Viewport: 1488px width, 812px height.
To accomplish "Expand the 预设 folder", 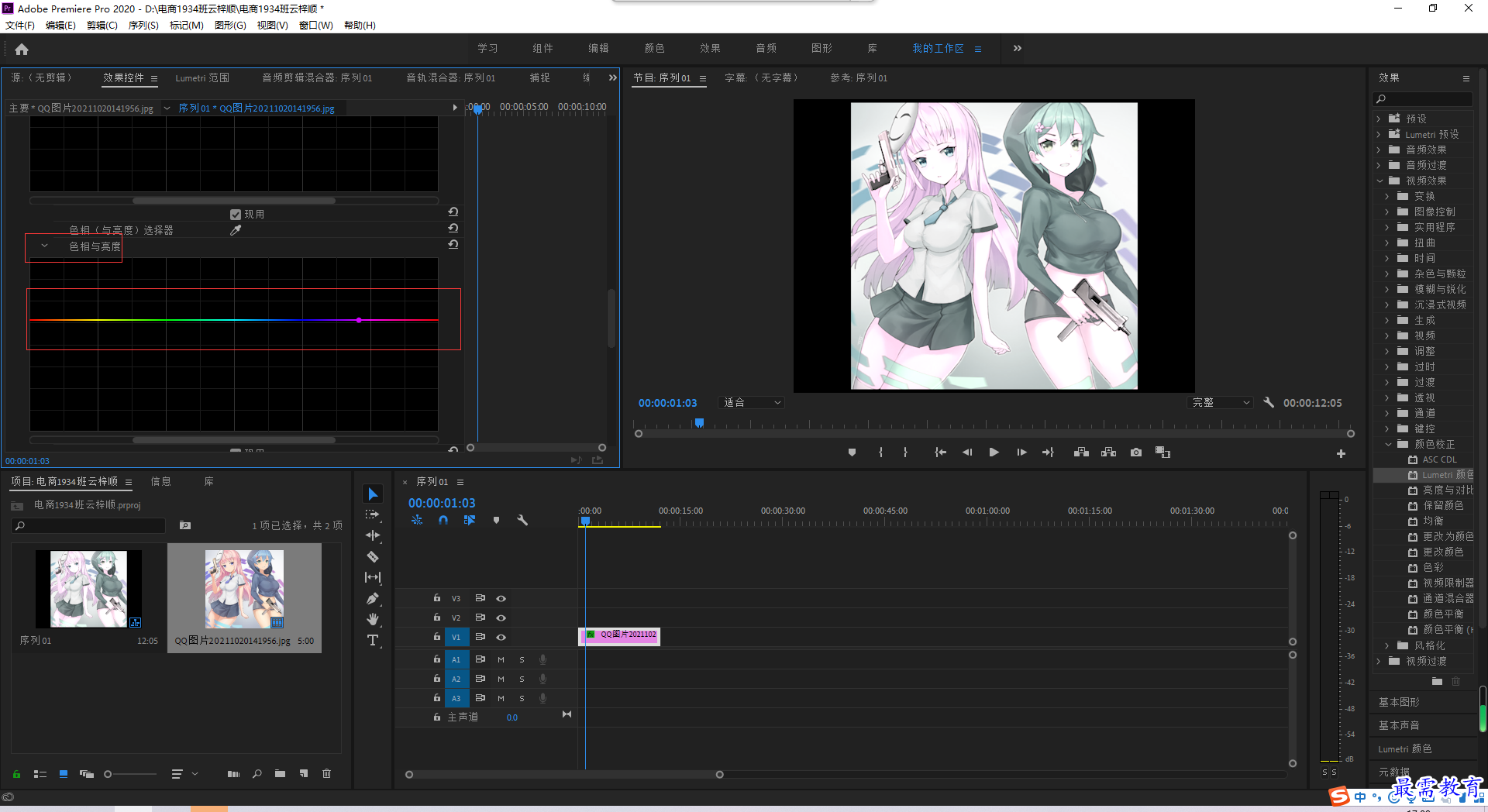I will [1379, 119].
